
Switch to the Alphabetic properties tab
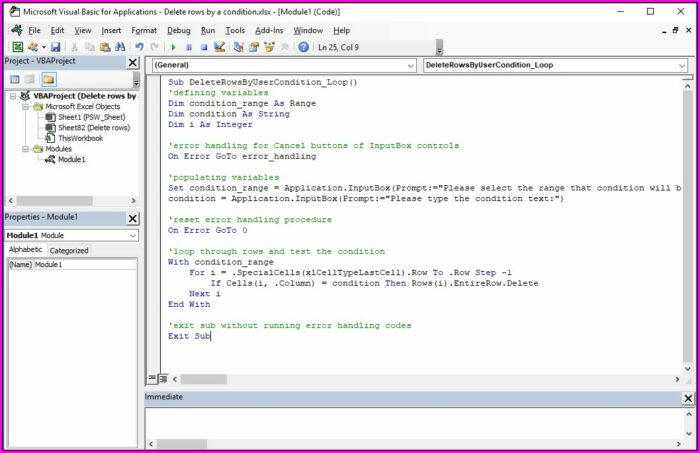25,249
